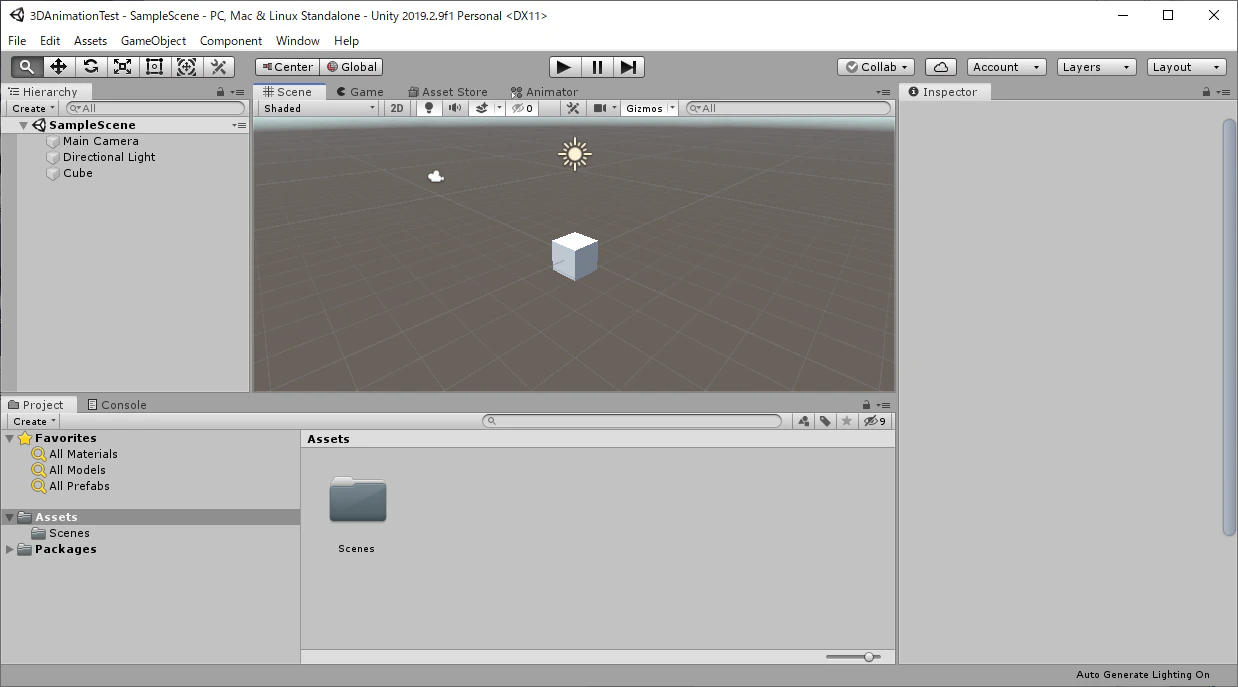Toggle pivot mode Center button
Screen dimensions: 1238x687
coord(287,67)
